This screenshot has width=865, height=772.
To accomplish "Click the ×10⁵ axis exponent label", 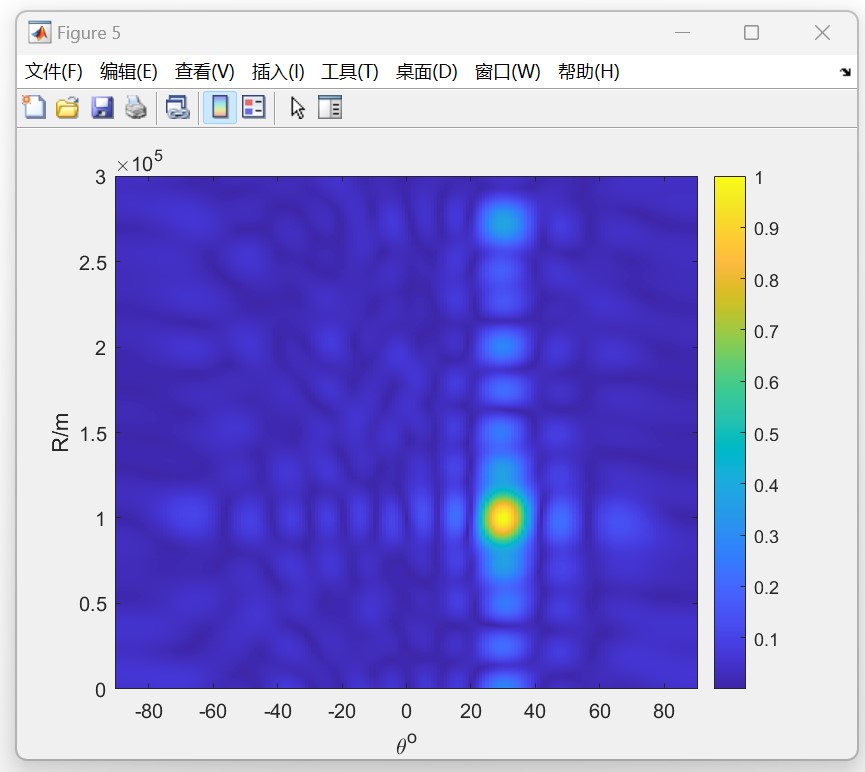I will pos(140,162).
